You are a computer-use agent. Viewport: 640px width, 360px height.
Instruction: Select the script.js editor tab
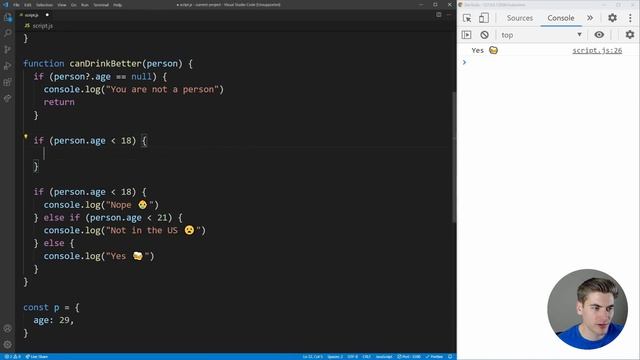click(35, 15)
